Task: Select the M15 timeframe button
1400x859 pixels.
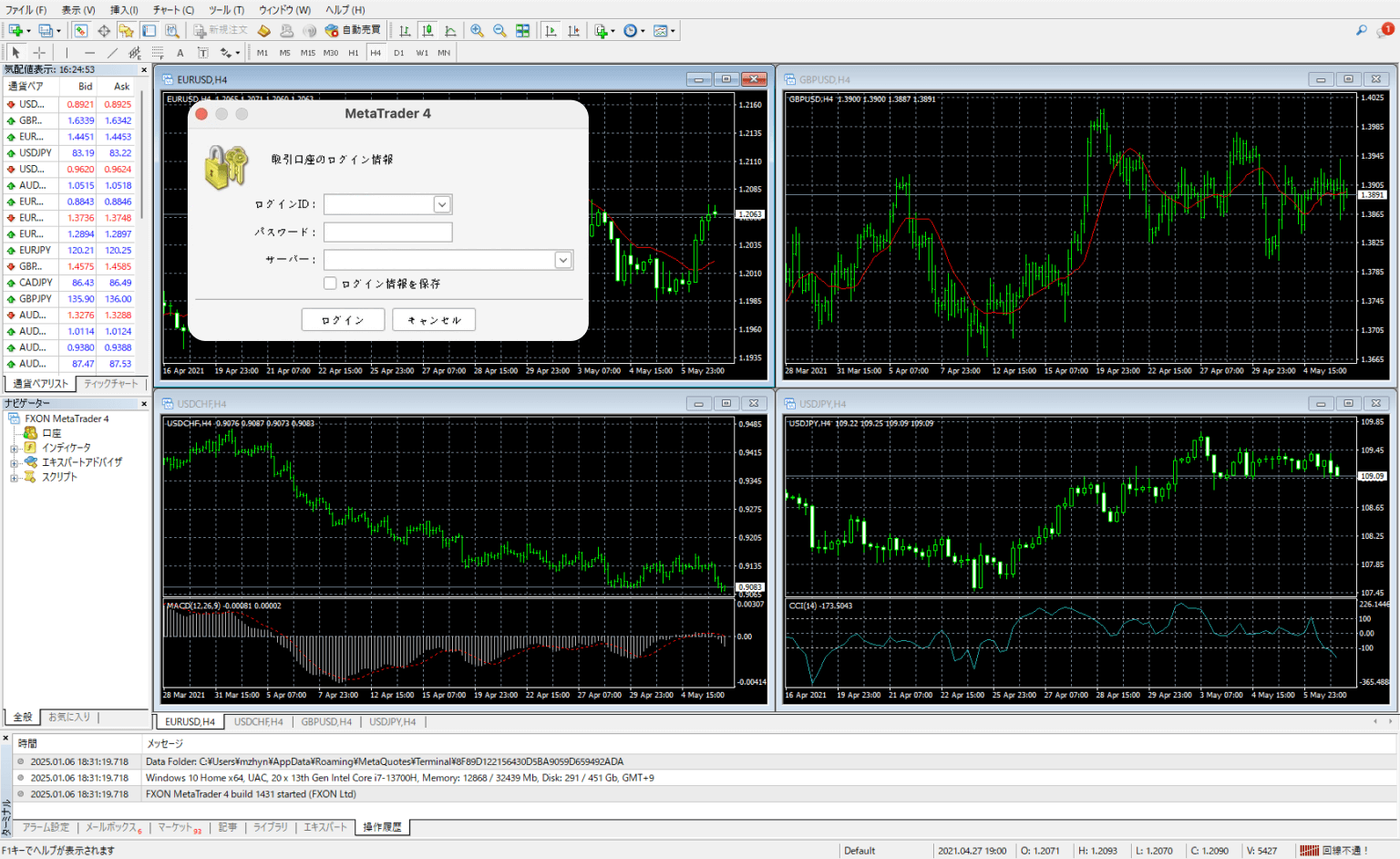Action: pos(308,53)
